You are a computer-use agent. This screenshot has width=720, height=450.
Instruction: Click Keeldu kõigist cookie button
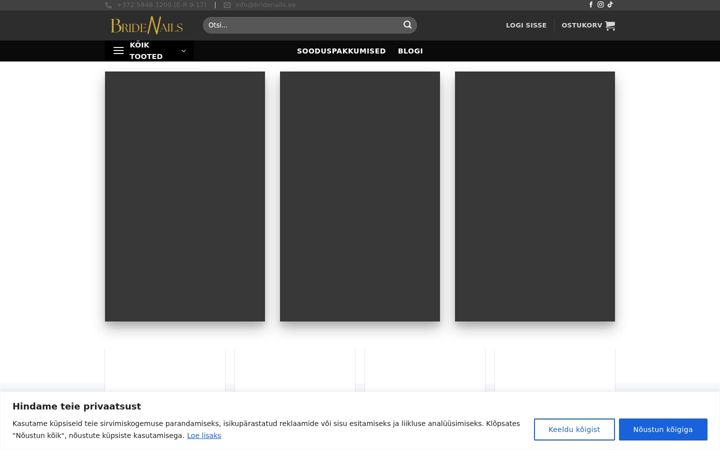[574, 429]
